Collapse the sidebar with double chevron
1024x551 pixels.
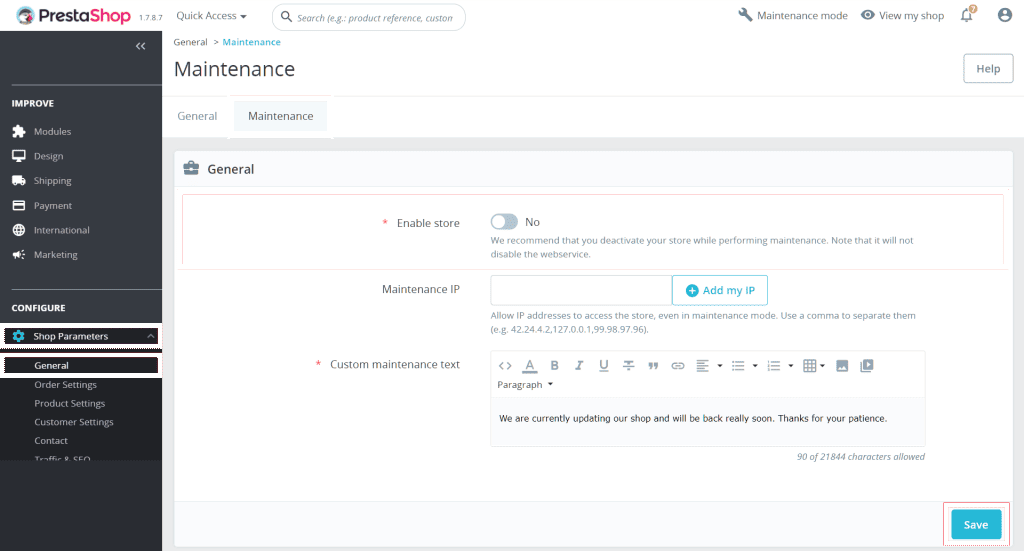click(x=140, y=46)
